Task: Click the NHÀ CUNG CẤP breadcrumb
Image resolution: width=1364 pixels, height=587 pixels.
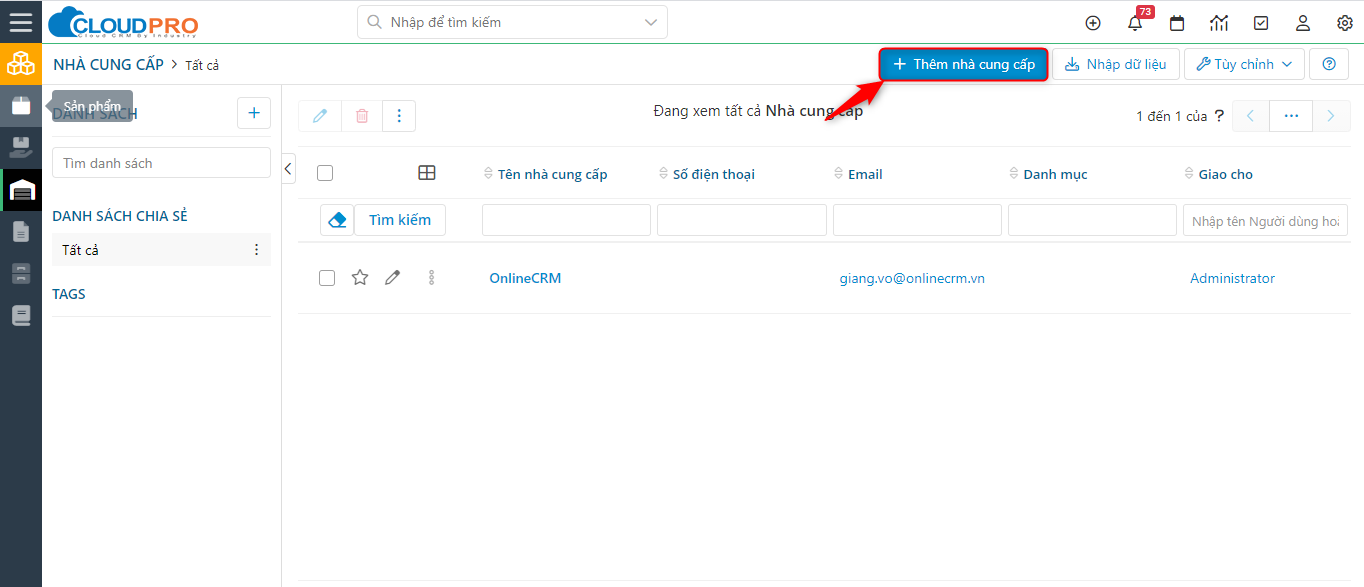Action: click(108, 64)
